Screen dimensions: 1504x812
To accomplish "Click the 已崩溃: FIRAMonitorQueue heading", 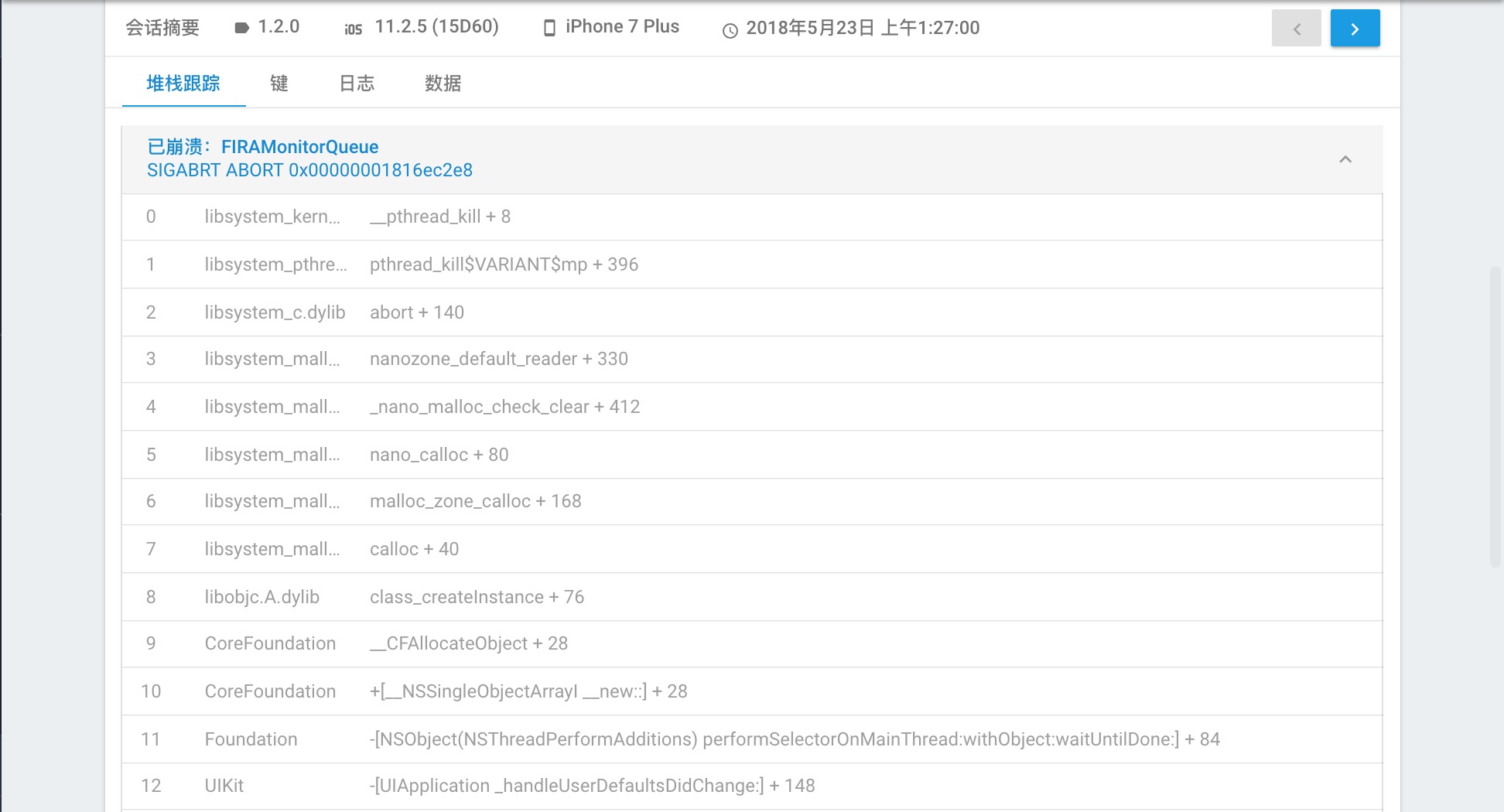I will tap(263, 147).
